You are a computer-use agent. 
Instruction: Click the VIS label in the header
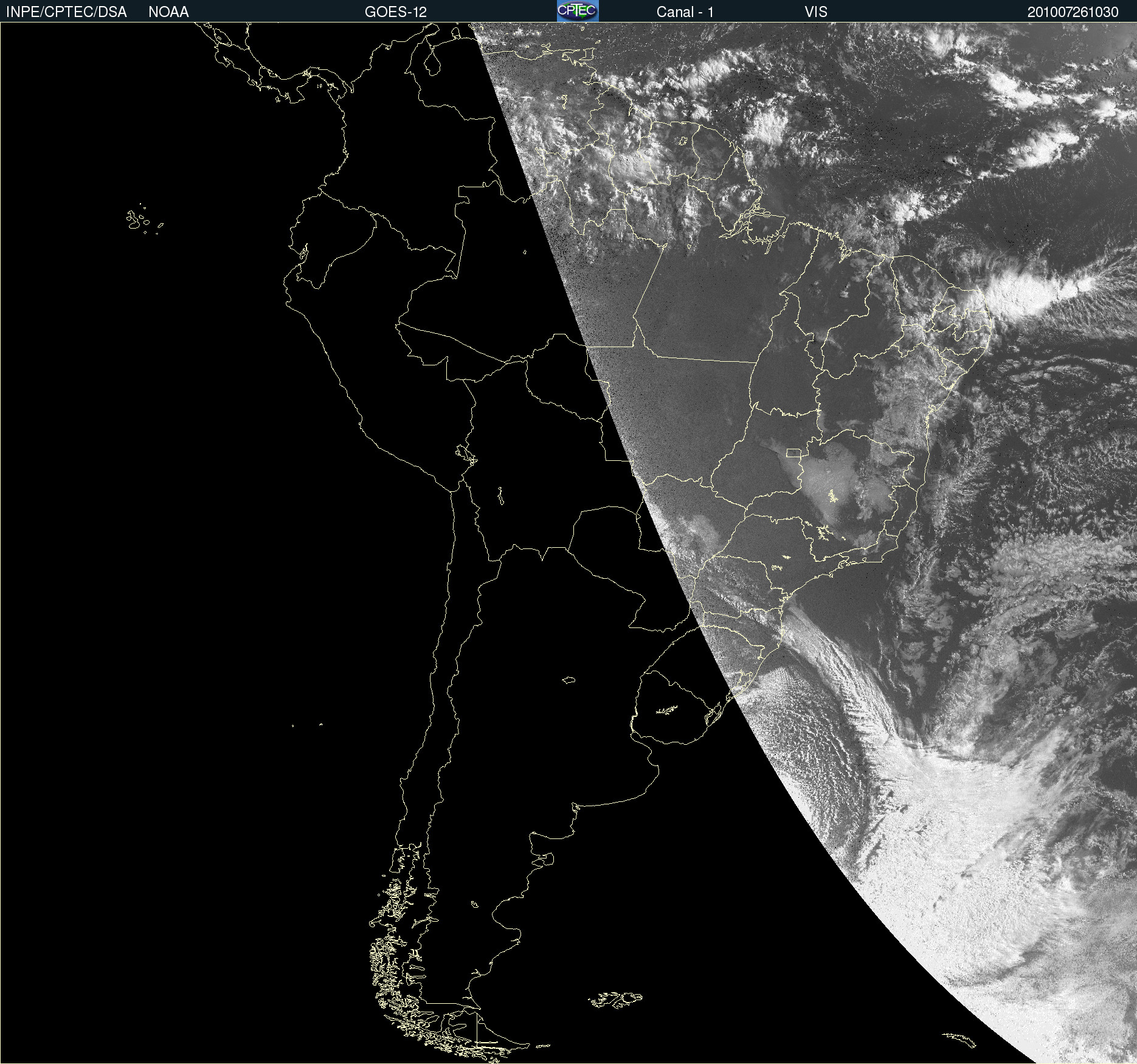816,12
